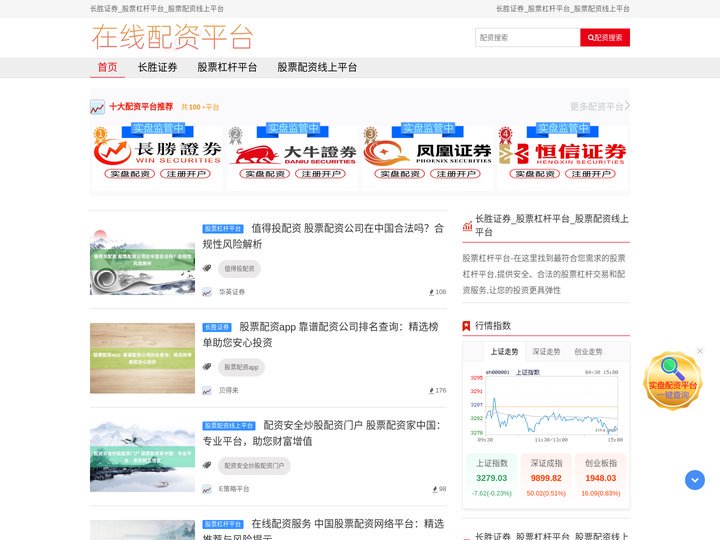Viewport: 720px width, 540px height.
Task: Click the rank 4 medal badge
Action: click(506, 135)
